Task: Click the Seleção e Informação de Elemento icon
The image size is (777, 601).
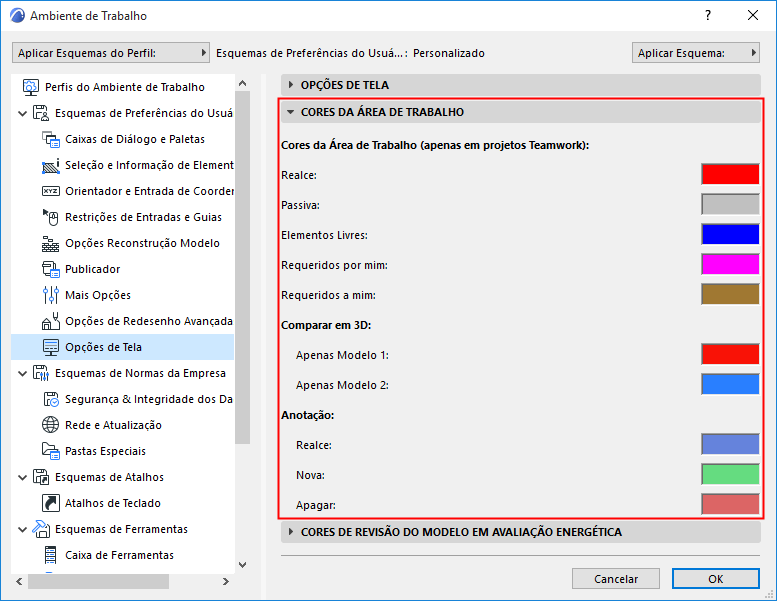Action: click(51, 165)
